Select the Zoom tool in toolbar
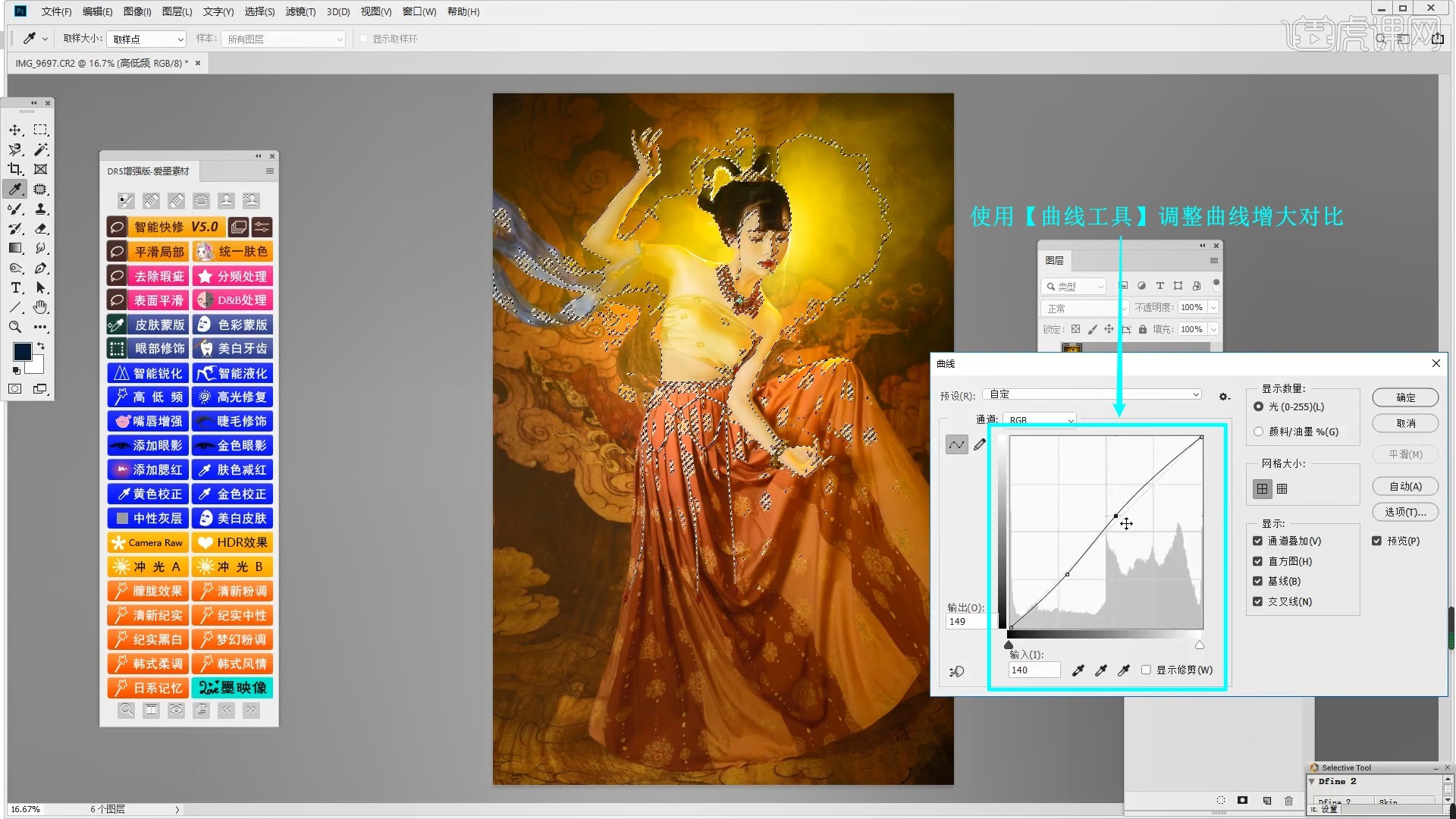 [15, 327]
